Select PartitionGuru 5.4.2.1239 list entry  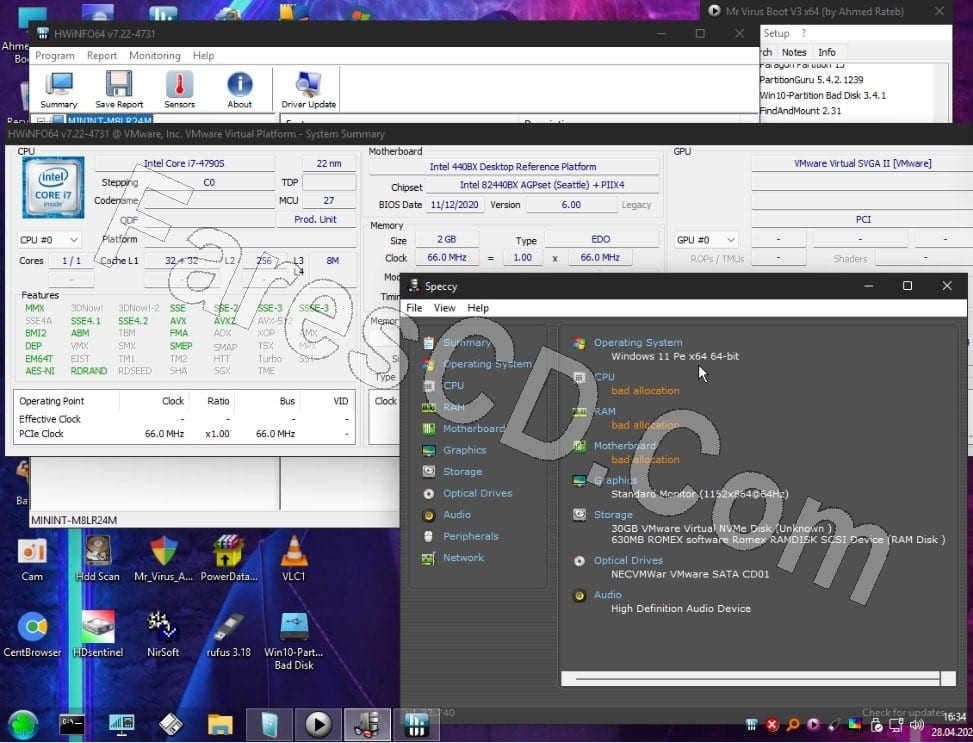pyautogui.click(x=811, y=80)
